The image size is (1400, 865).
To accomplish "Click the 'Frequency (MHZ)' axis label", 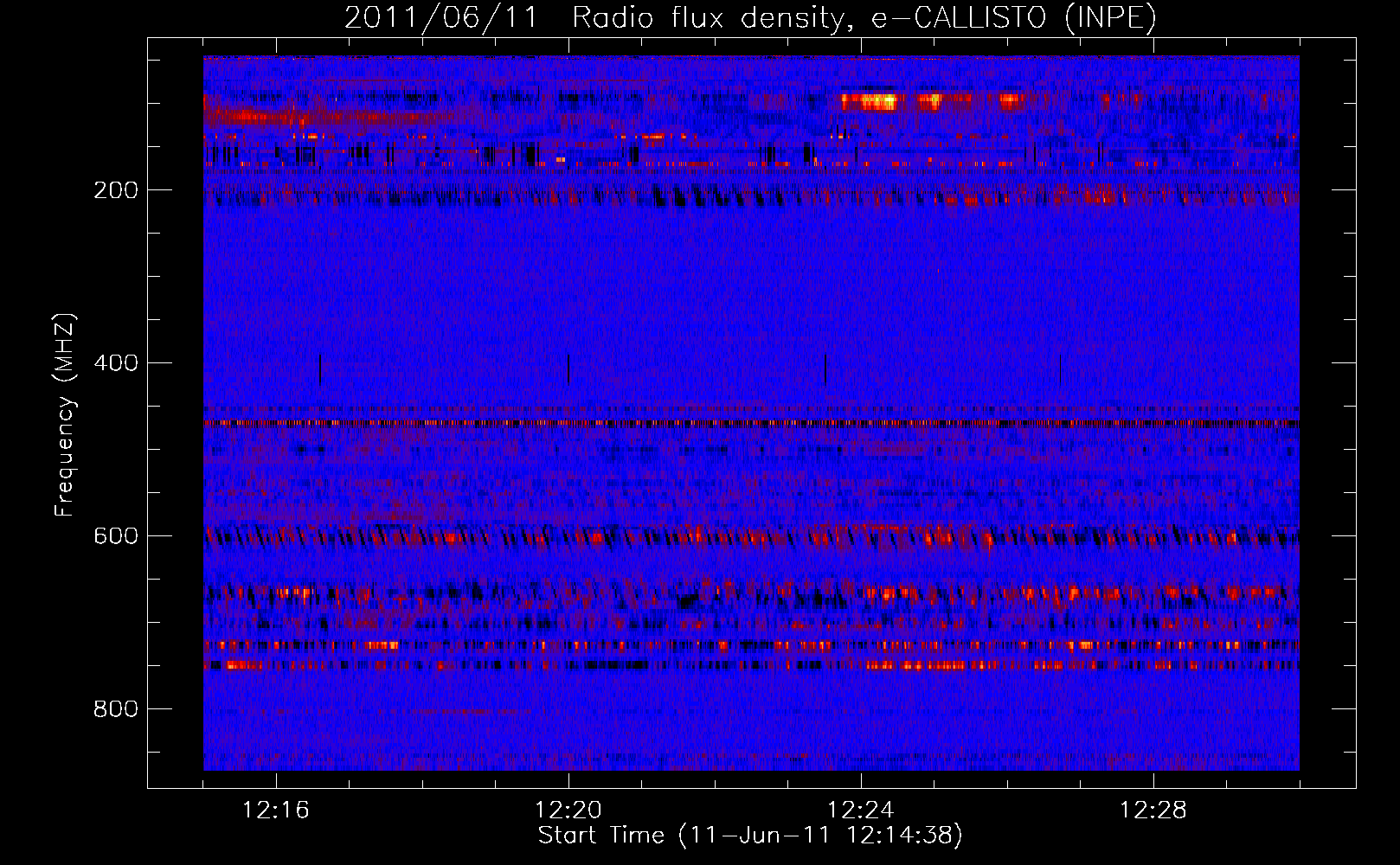I will coord(65,414).
